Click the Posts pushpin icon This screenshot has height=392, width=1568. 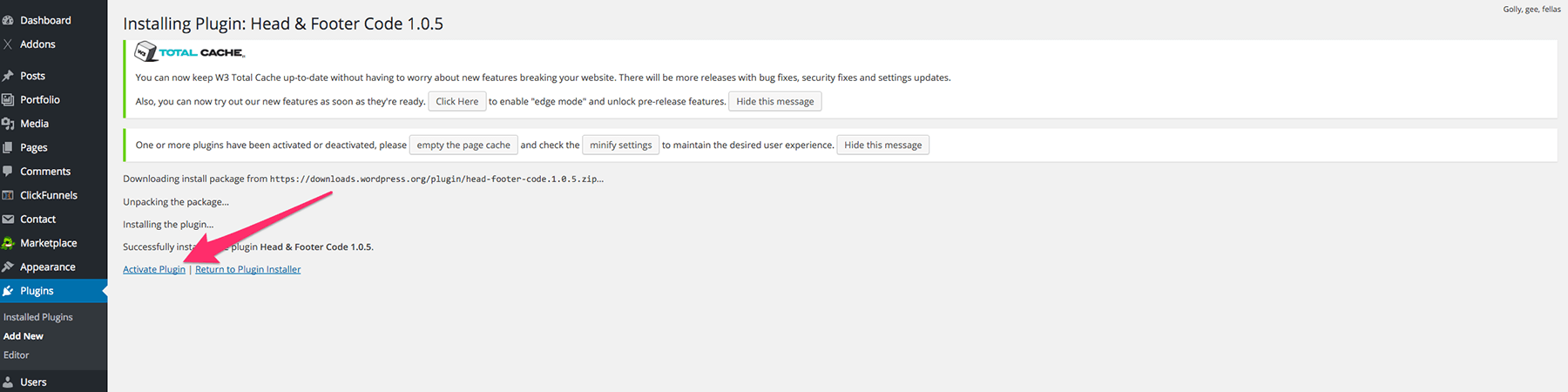8,76
